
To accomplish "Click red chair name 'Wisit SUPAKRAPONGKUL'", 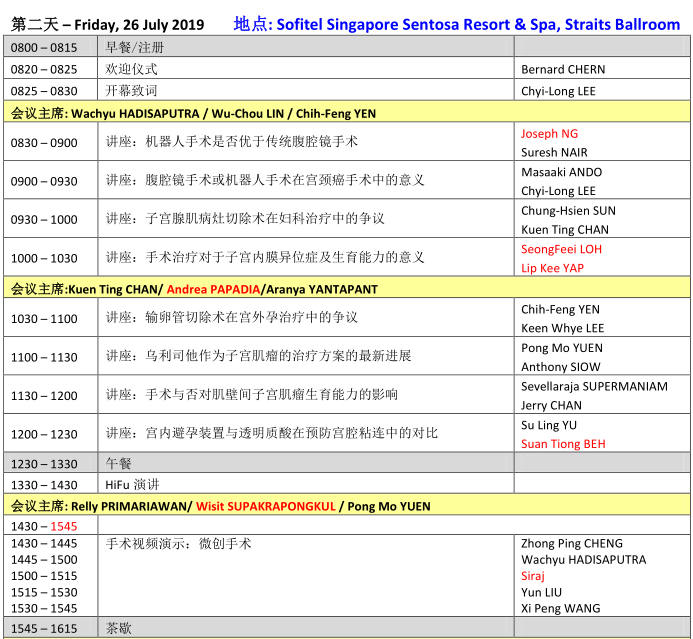I will (266, 506).
